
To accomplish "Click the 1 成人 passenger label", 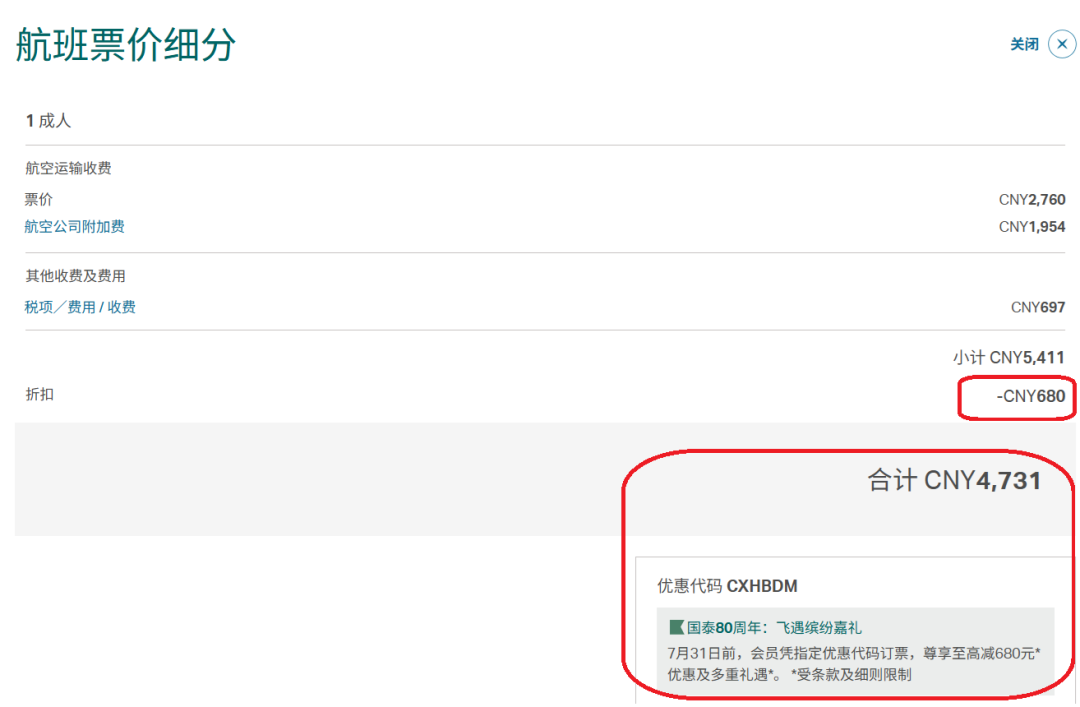I will [48, 121].
